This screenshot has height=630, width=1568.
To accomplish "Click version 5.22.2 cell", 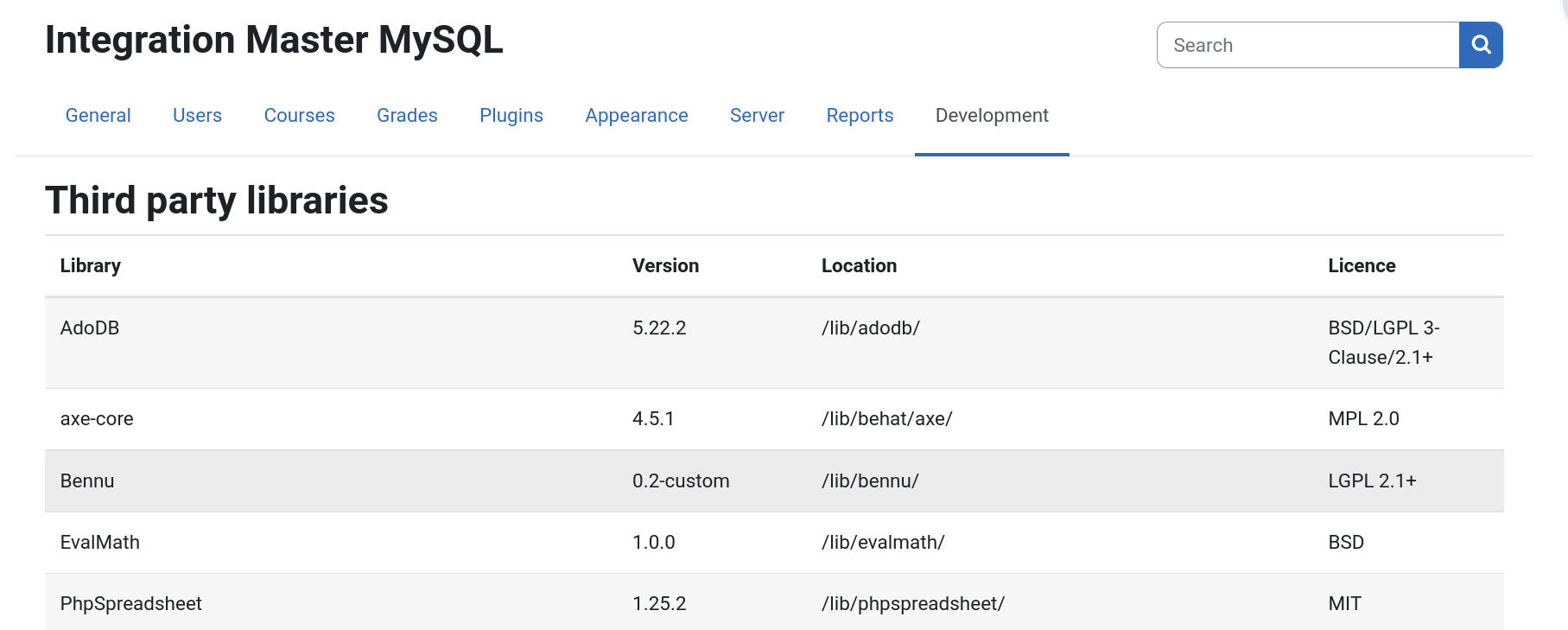I will (659, 328).
